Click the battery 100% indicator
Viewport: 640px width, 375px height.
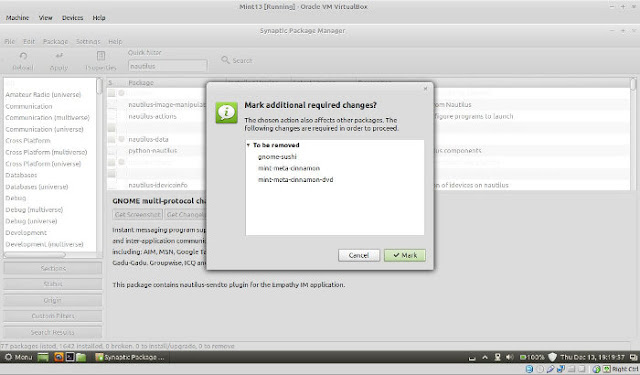tap(532, 357)
